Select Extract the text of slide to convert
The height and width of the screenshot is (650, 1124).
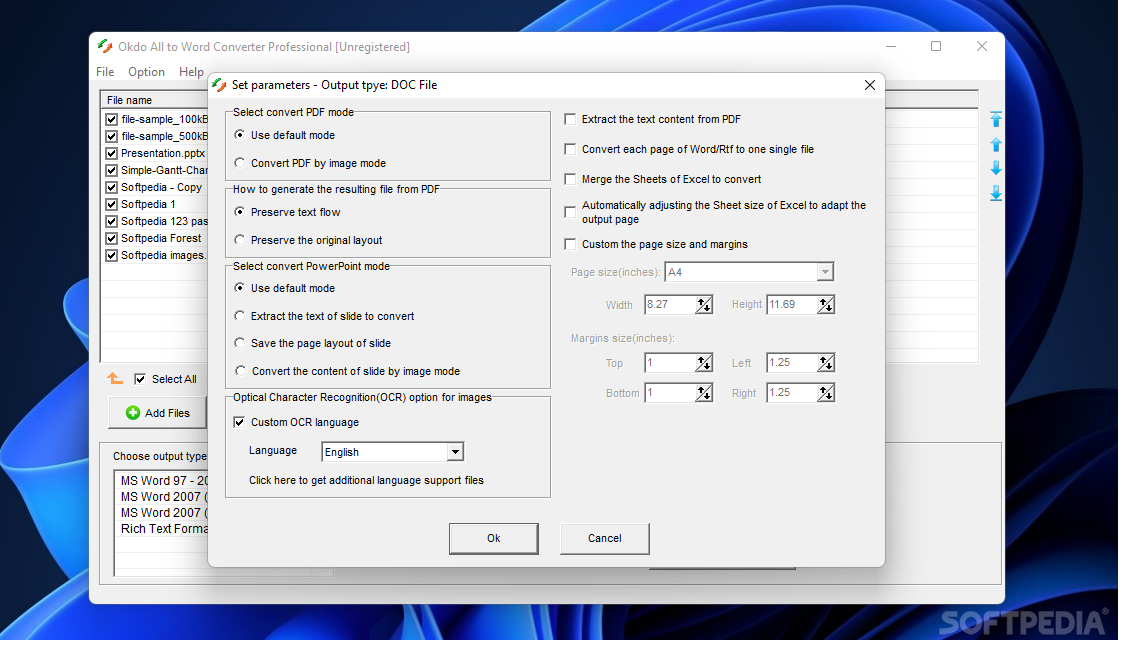pos(241,317)
